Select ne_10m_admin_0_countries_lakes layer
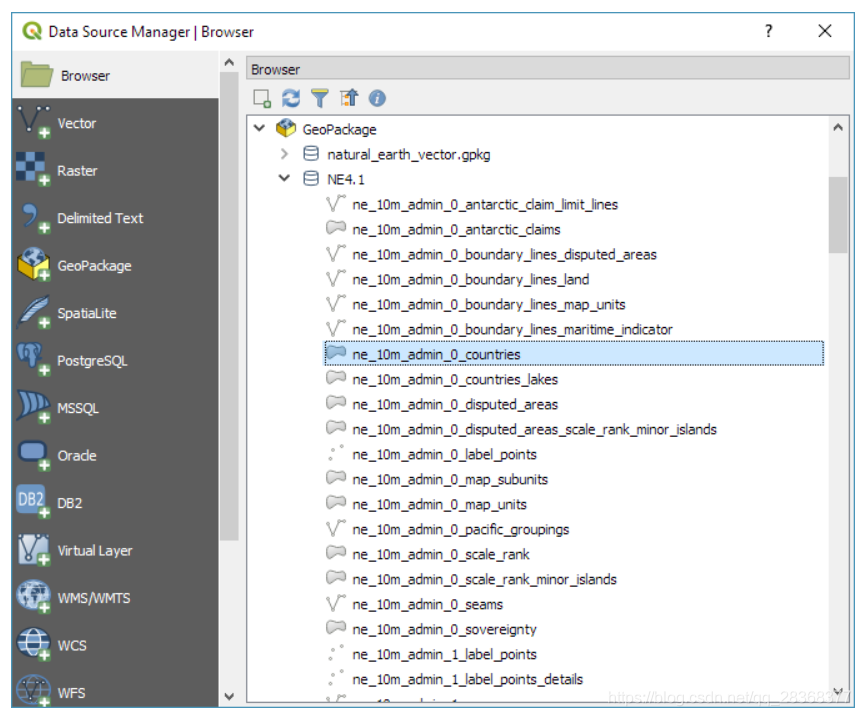Image resolution: width=861 pixels, height=716 pixels. [x=455, y=379]
